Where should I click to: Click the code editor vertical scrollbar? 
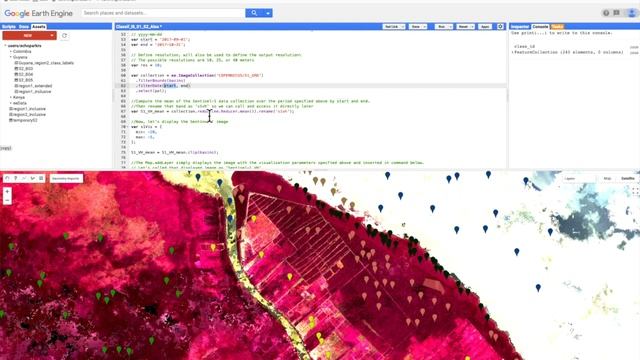[507, 96]
